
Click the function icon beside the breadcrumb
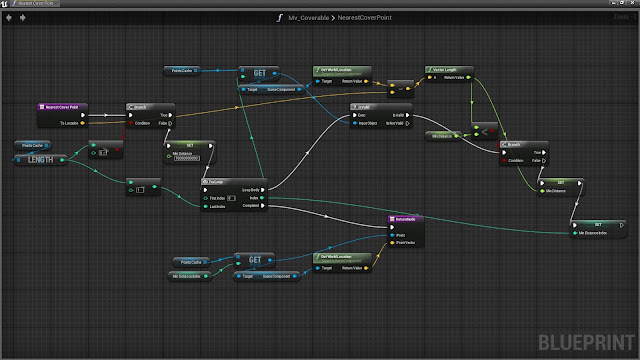coord(280,18)
